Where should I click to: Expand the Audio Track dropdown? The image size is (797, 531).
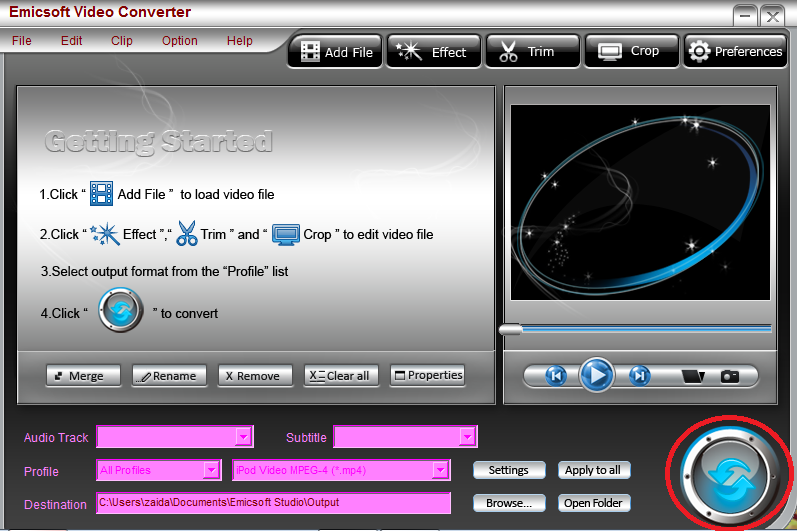(243, 436)
